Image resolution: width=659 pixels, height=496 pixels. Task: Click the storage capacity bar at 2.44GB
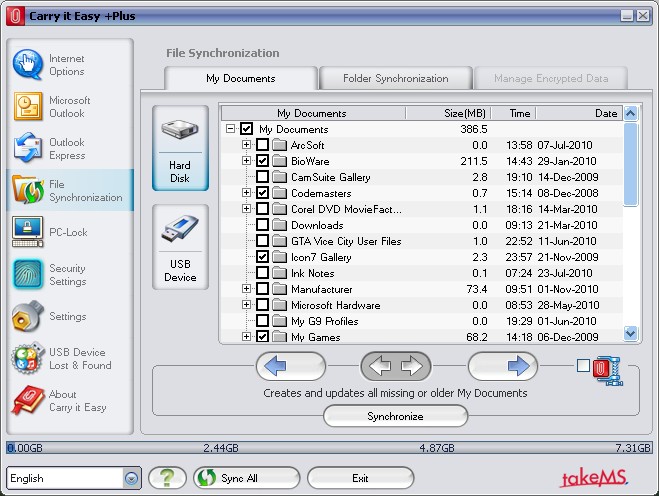point(221,448)
